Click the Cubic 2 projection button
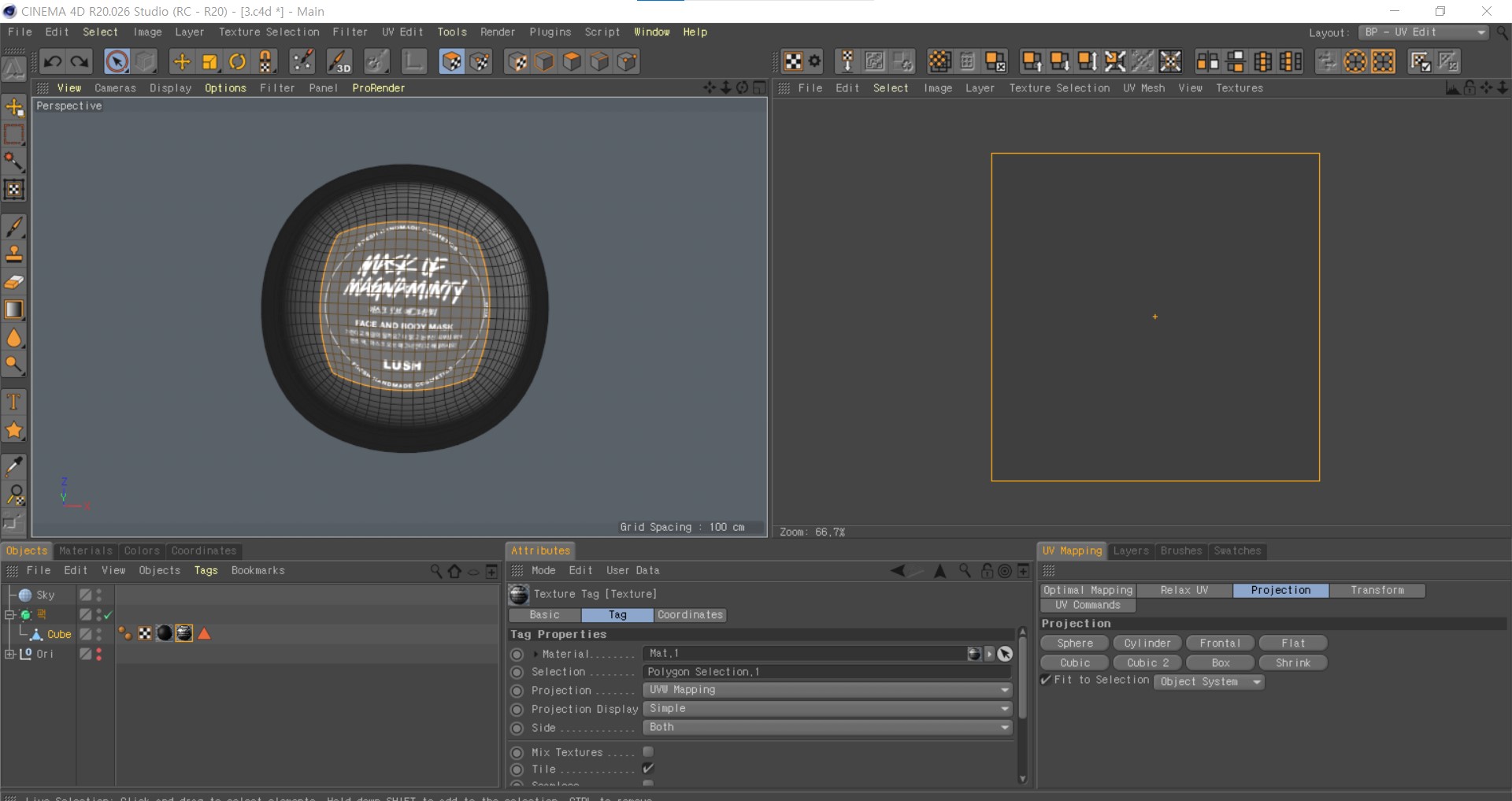 click(x=1147, y=663)
